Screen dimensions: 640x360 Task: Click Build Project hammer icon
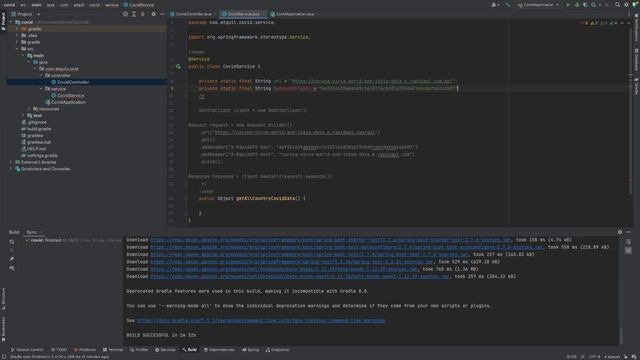tap(507, 5)
